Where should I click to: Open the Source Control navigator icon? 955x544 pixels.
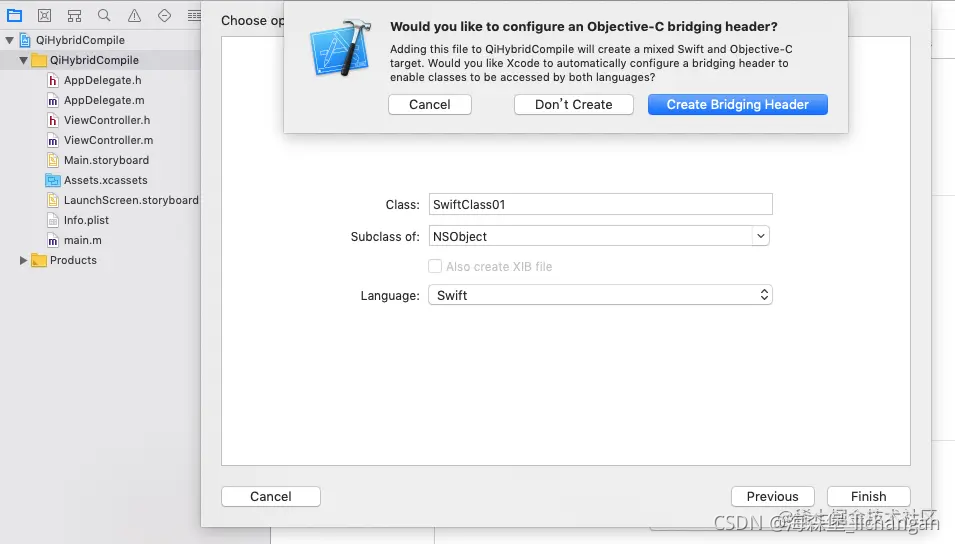44,16
